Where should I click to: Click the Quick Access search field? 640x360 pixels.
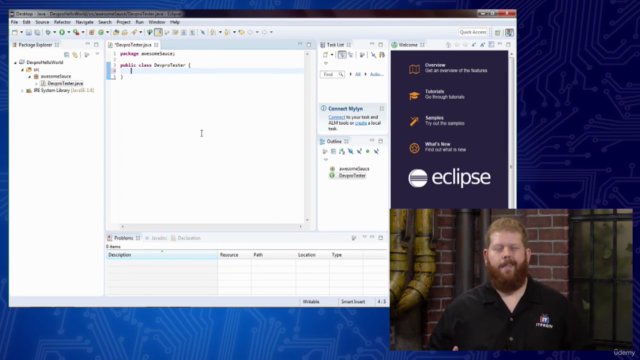coord(473,32)
